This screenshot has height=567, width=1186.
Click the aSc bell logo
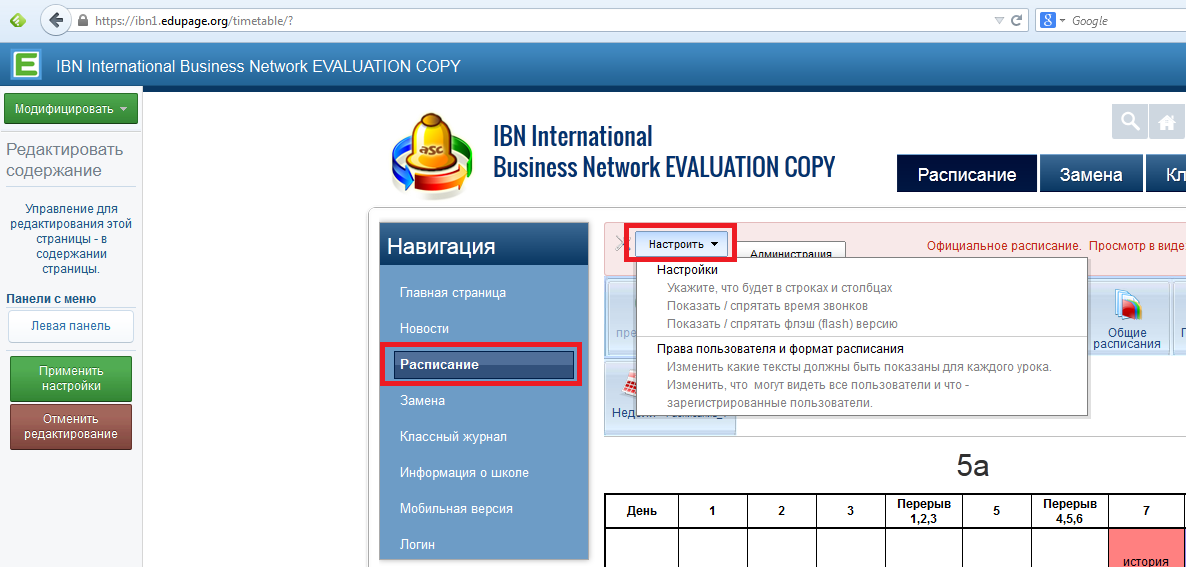click(x=432, y=156)
